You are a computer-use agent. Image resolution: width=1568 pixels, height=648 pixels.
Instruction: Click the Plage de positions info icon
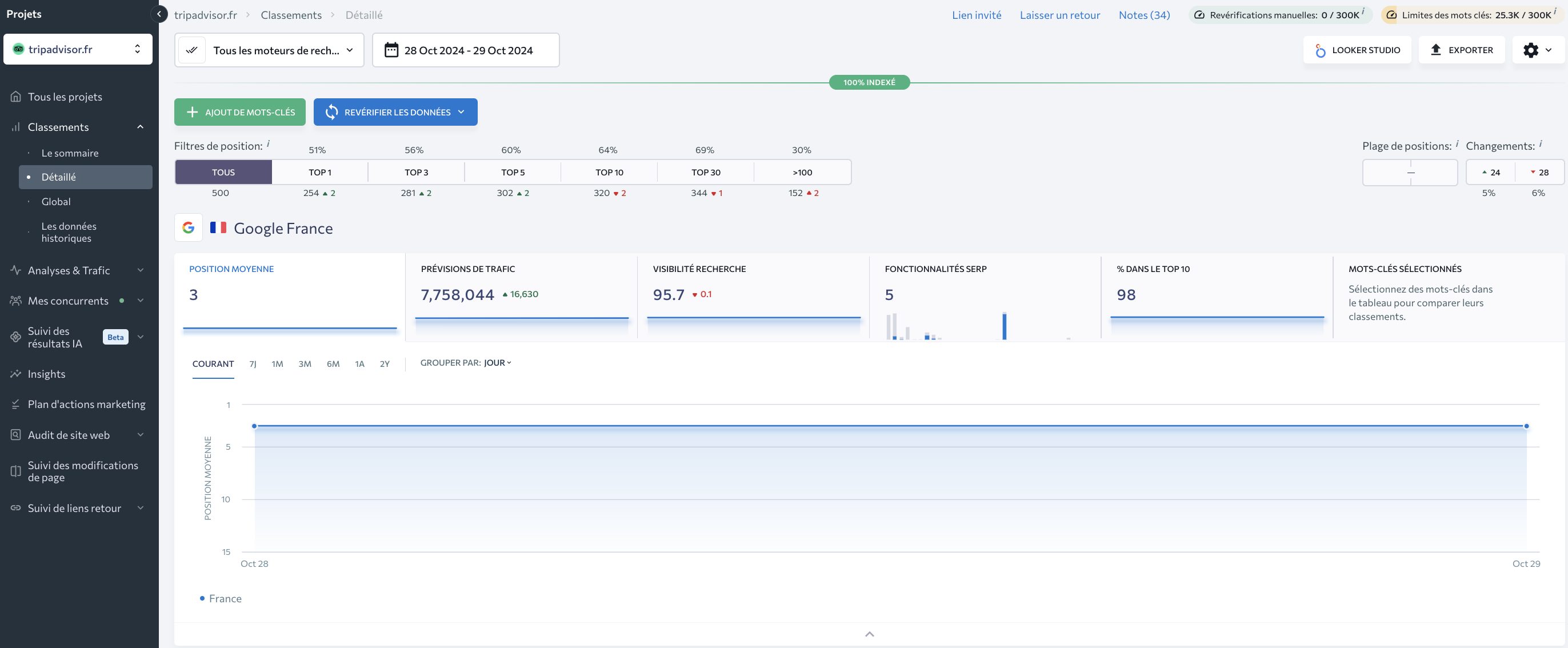pyautogui.click(x=1457, y=143)
